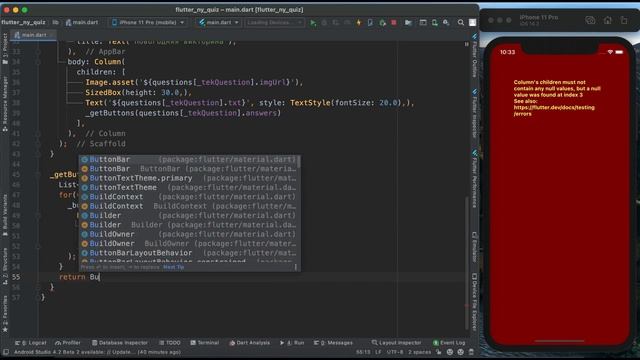Click status bar tool windows toggle icon
This screenshot has height=360, width=640.
6,352
